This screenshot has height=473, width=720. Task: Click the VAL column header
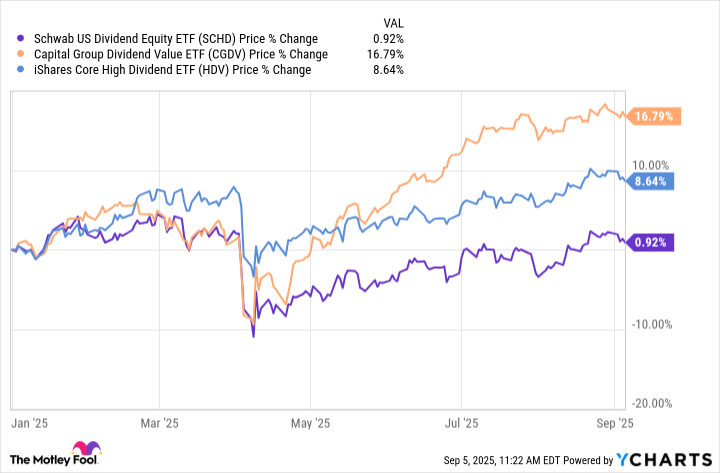click(x=394, y=23)
